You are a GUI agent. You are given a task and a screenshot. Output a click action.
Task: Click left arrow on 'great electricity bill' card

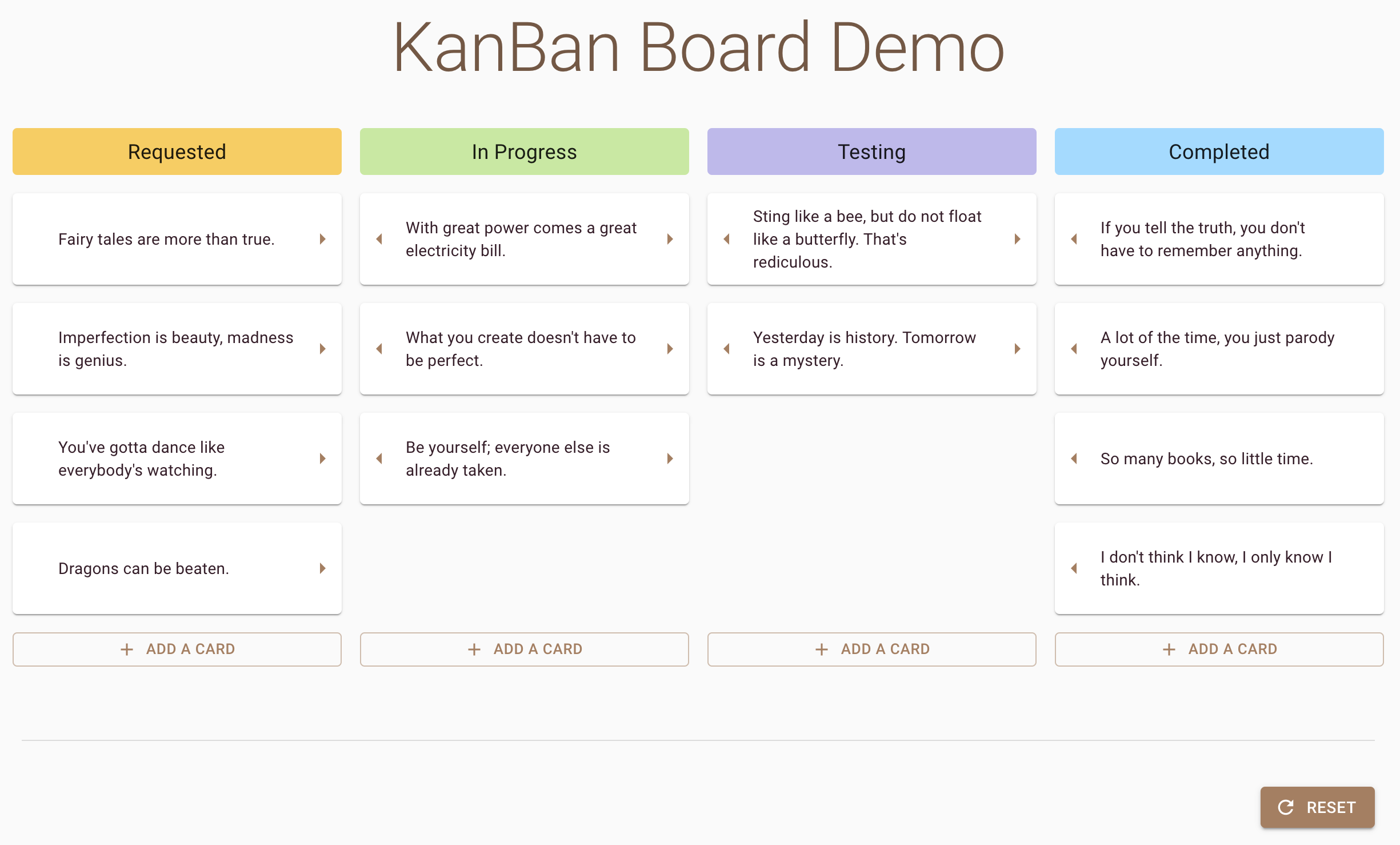pos(379,239)
